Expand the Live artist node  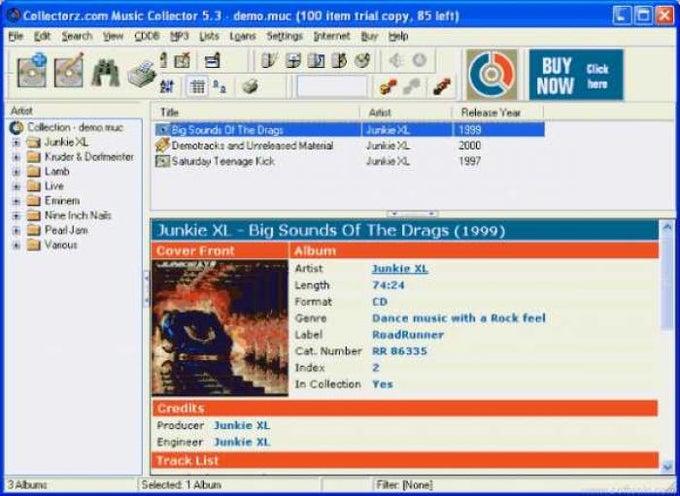coord(16,186)
